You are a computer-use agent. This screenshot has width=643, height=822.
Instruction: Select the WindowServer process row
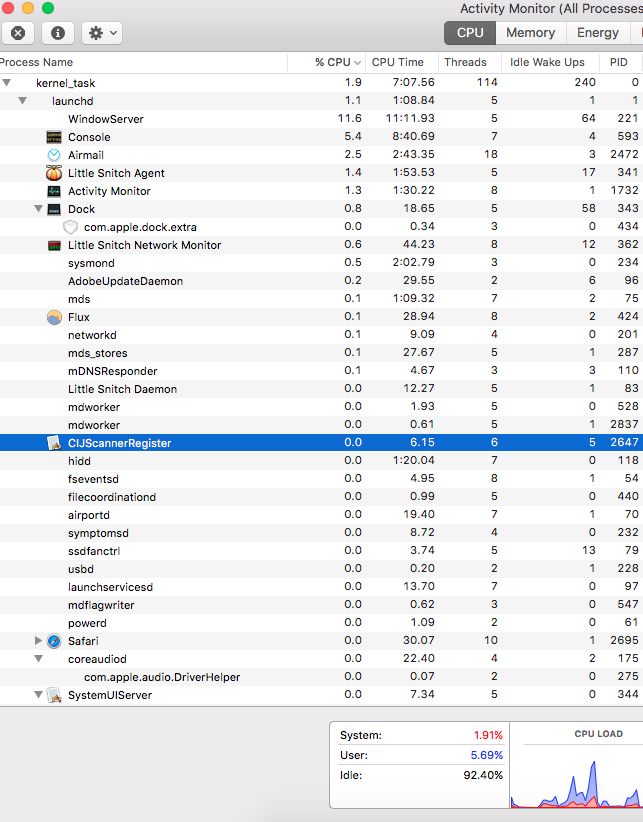point(321,119)
